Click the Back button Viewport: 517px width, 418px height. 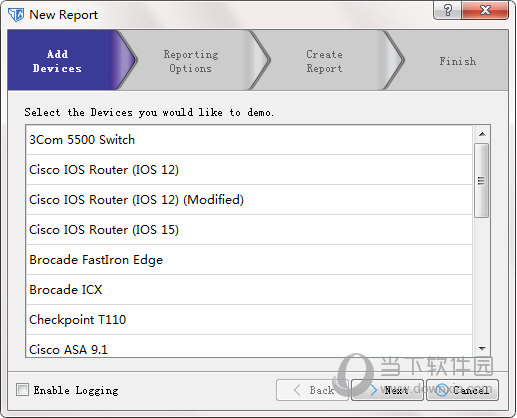tap(313, 390)
